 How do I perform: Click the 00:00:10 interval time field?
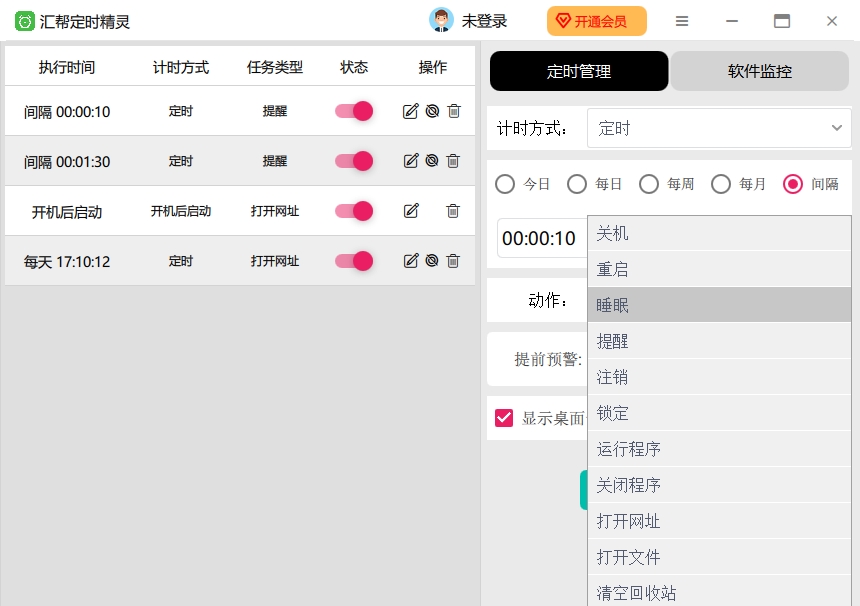click(x=541, y=238)
